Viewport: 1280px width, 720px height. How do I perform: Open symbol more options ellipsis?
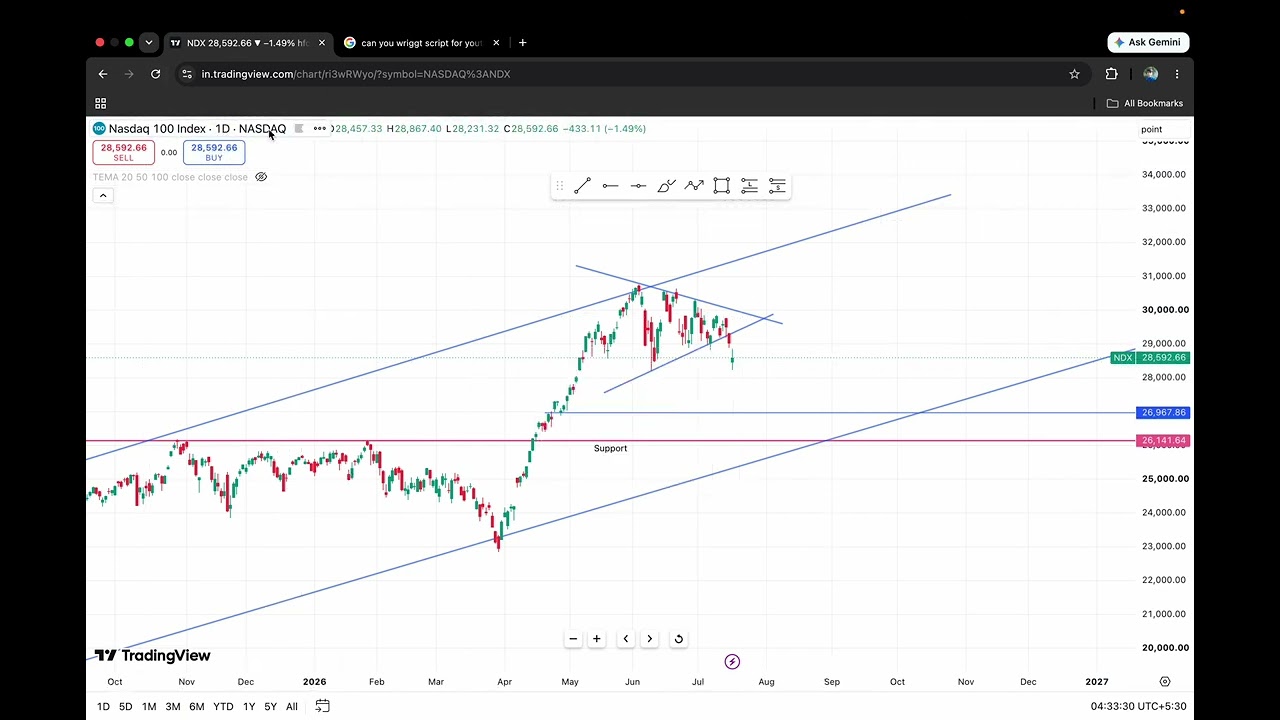click(319, 128)
